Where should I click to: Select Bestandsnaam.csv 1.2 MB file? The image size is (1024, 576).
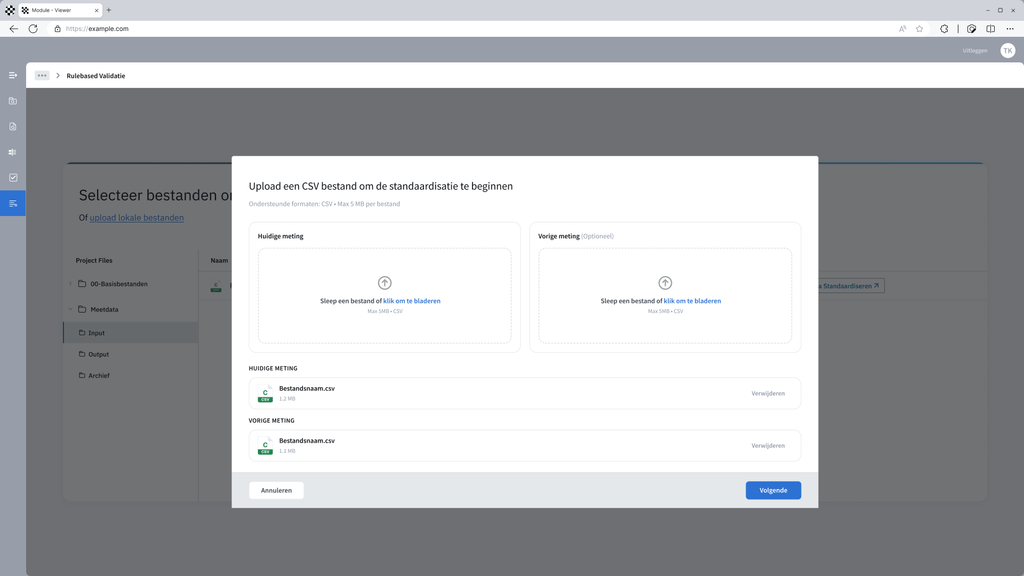coord(524,393)
